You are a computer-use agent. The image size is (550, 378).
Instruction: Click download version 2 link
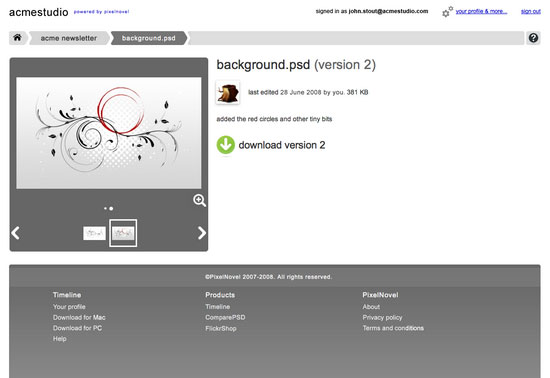pyautogui.click(x=282, y=145)
